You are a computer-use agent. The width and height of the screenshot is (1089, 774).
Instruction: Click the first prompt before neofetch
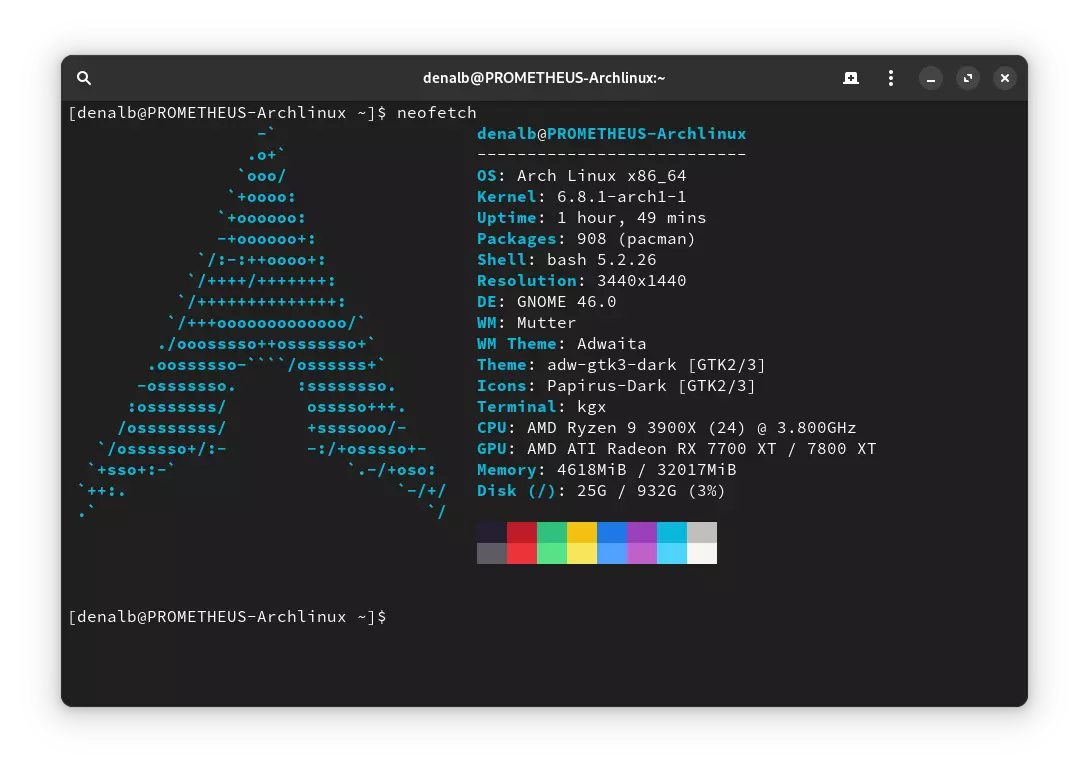[227, 113]
